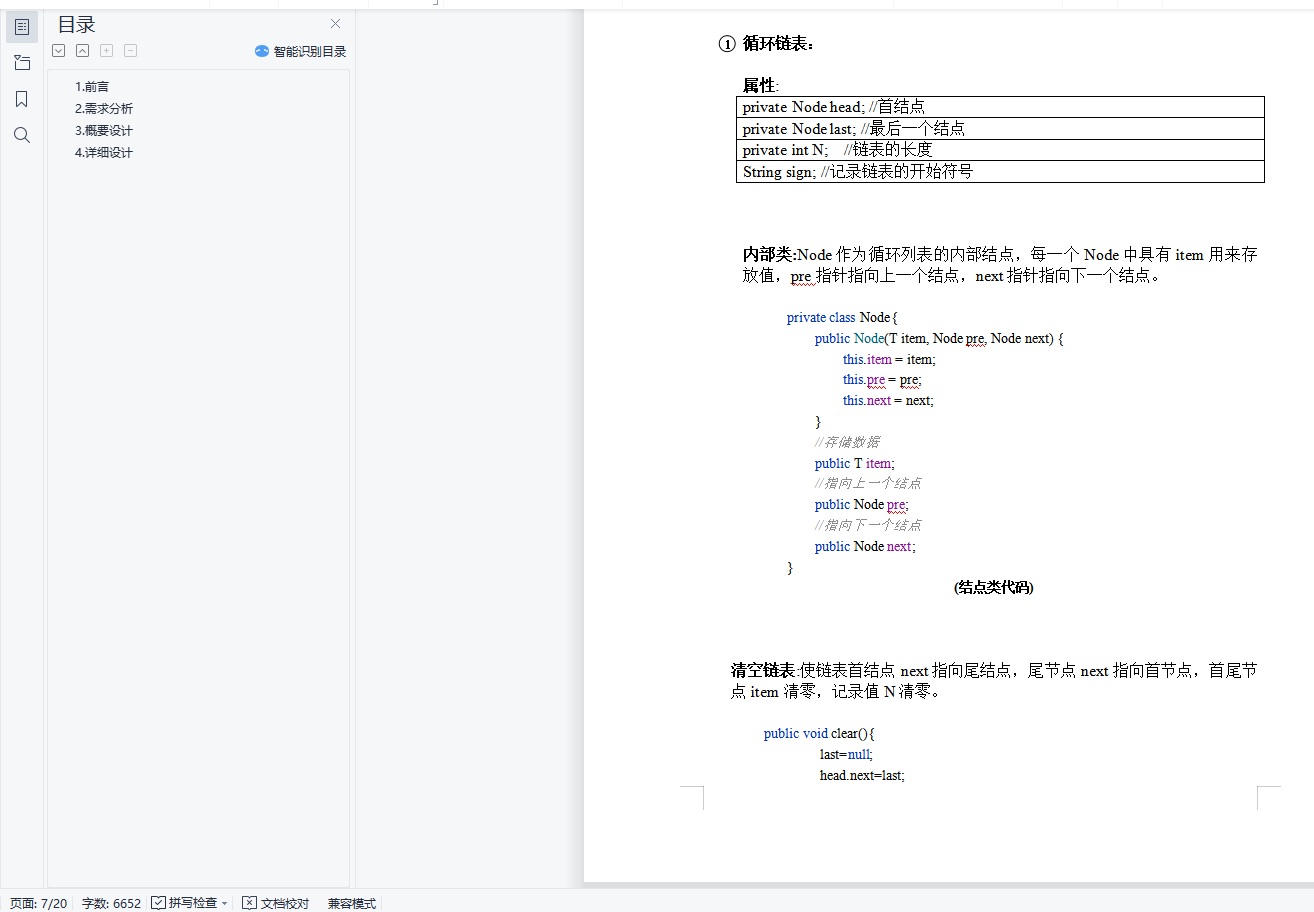This screenshot has height=912, width=1314.
Task: Click table cell 'private Node head; //首结点'
Action: (1000, 107)
